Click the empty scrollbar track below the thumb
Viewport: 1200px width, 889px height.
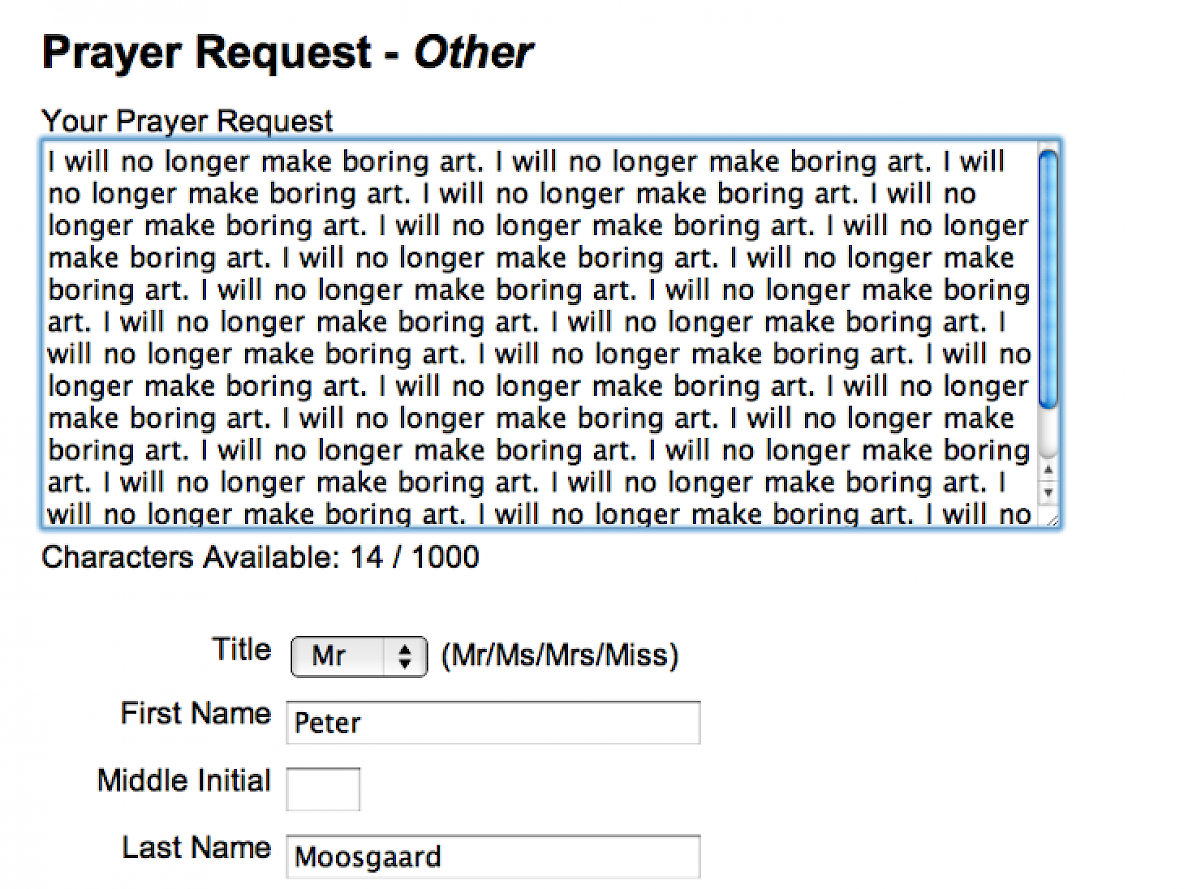tap(1047, 432)
